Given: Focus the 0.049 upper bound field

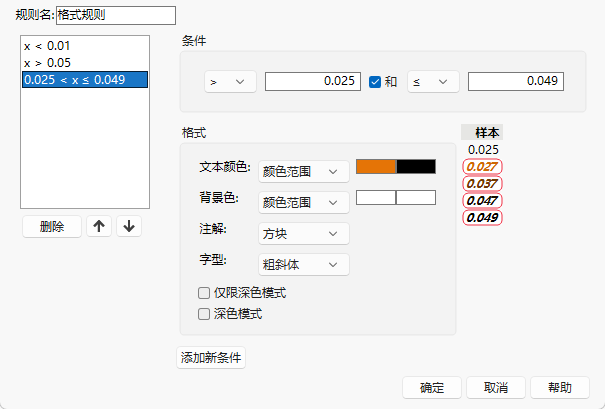Looking at the screenshot, I should pos(516,81).
